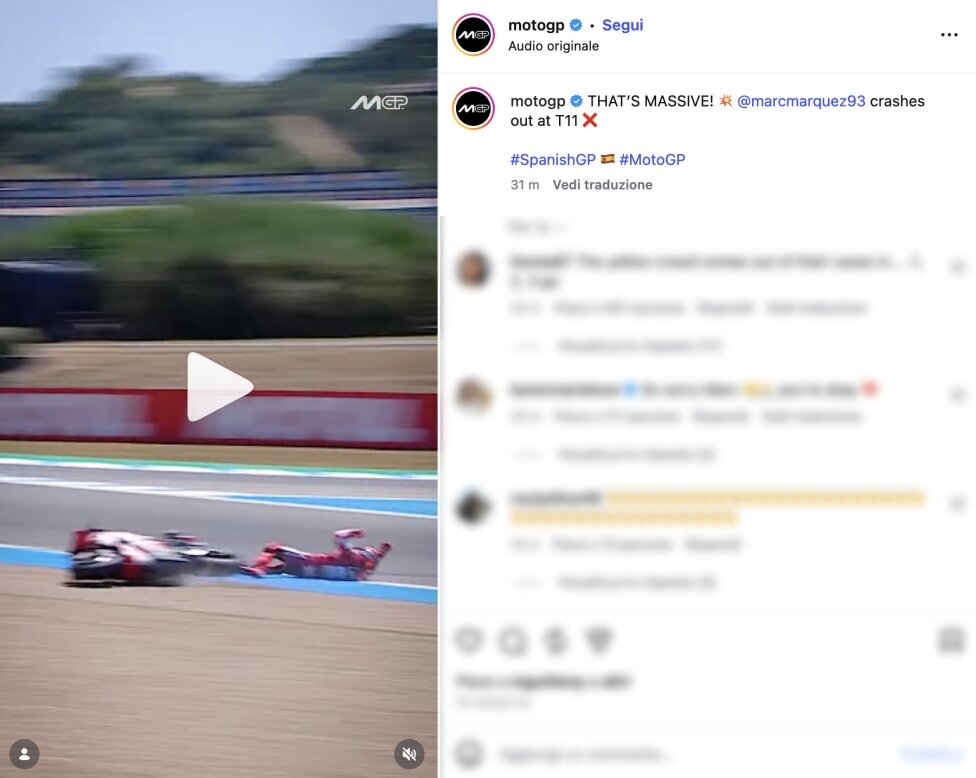Open the three-dot post options menu
The height and width of the screenshot is (778, 976).
pos(949,35)
